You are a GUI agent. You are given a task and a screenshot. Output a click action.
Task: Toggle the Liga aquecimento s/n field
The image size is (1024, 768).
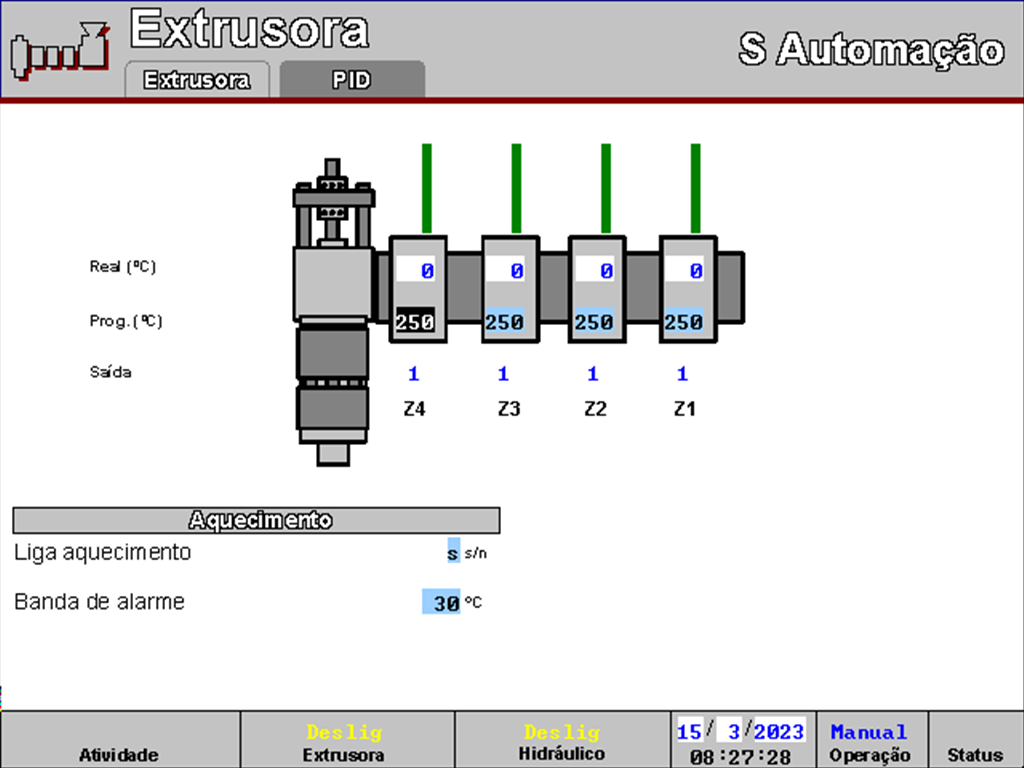(x=453, y=552)
